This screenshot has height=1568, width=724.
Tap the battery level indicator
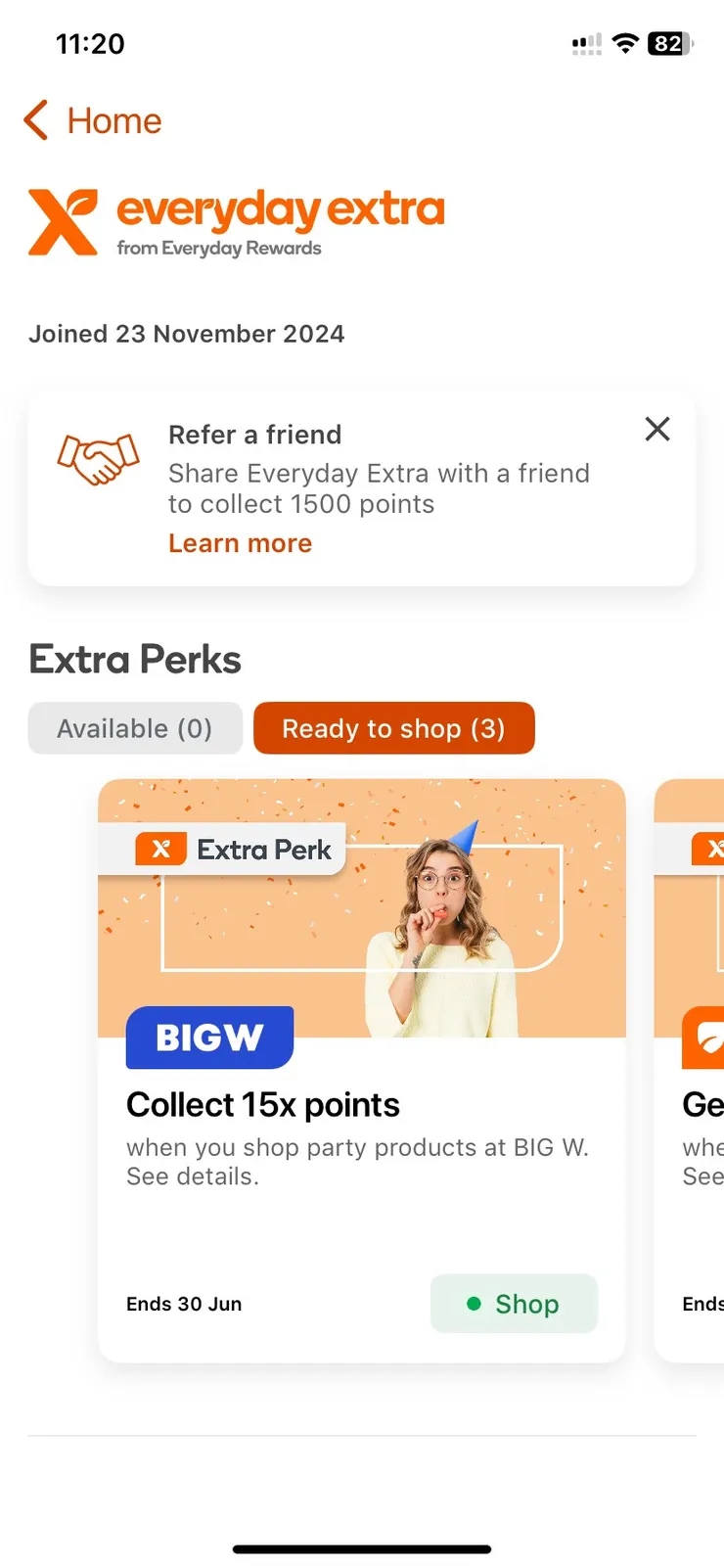tap(671, 43)
